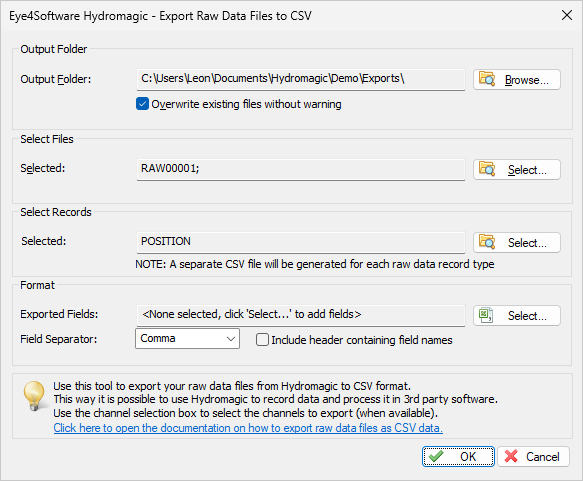This screenshot has width=583, height=481.
Task: Click the note about separate CSV files
Action: point(315,264)
